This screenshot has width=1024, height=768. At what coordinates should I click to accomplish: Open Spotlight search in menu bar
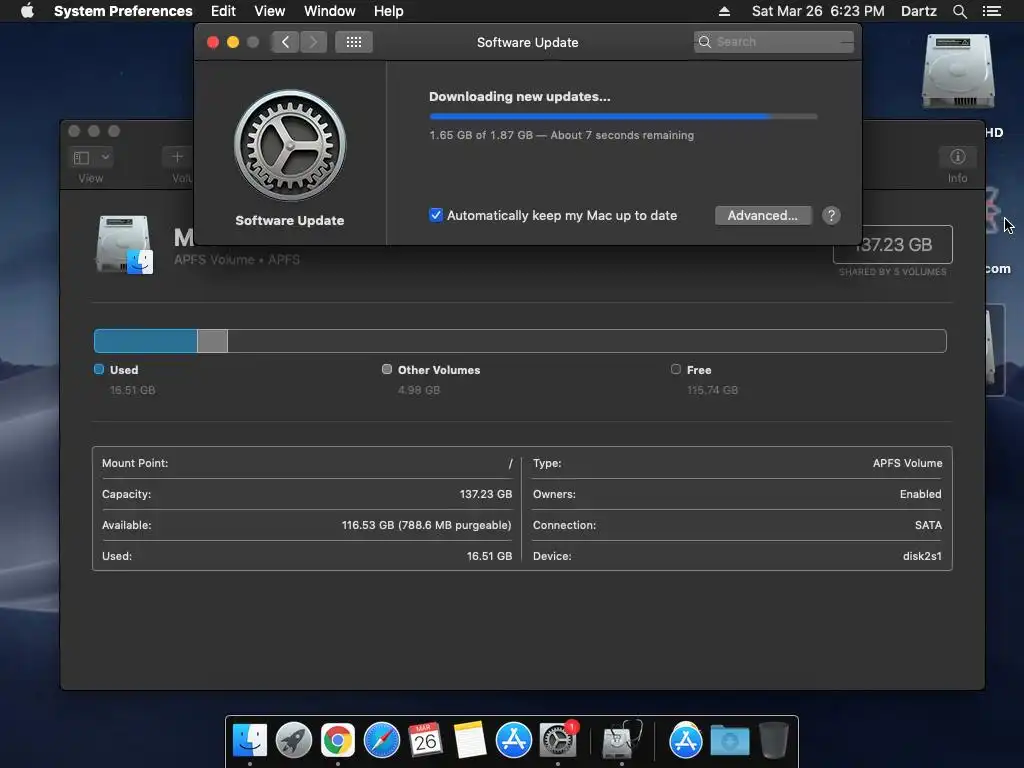coord(959,11)
